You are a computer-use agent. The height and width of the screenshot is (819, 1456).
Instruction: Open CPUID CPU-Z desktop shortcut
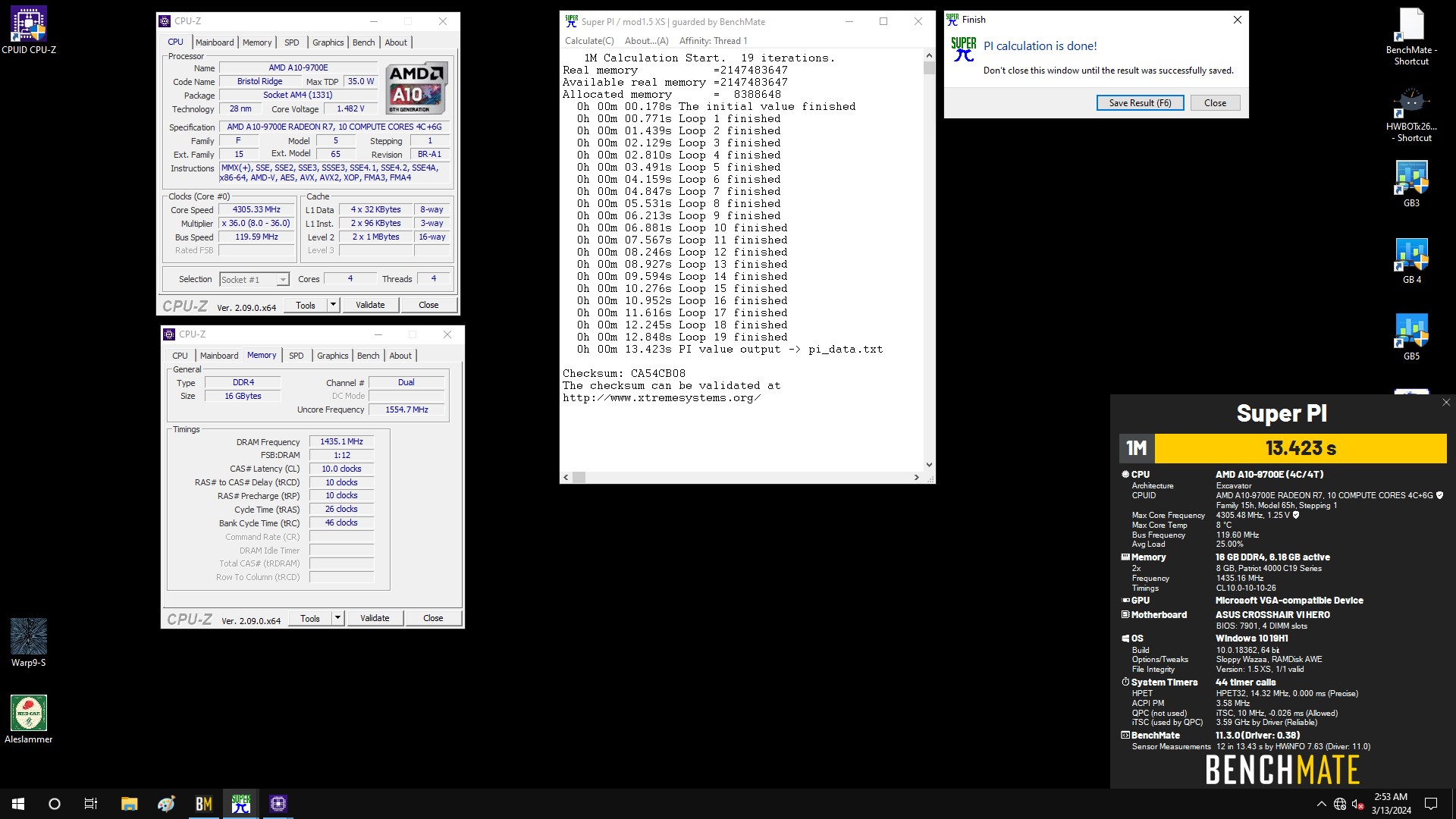click(x=28, y=30)
